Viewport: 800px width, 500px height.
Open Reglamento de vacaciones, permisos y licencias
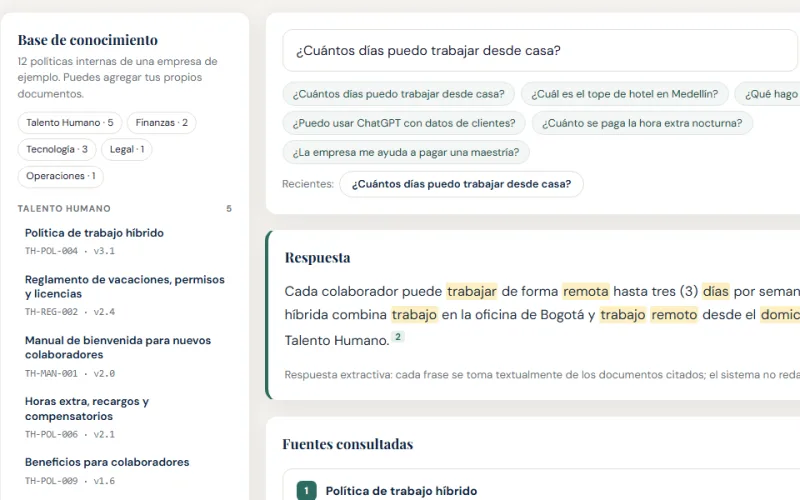(125, 286)
